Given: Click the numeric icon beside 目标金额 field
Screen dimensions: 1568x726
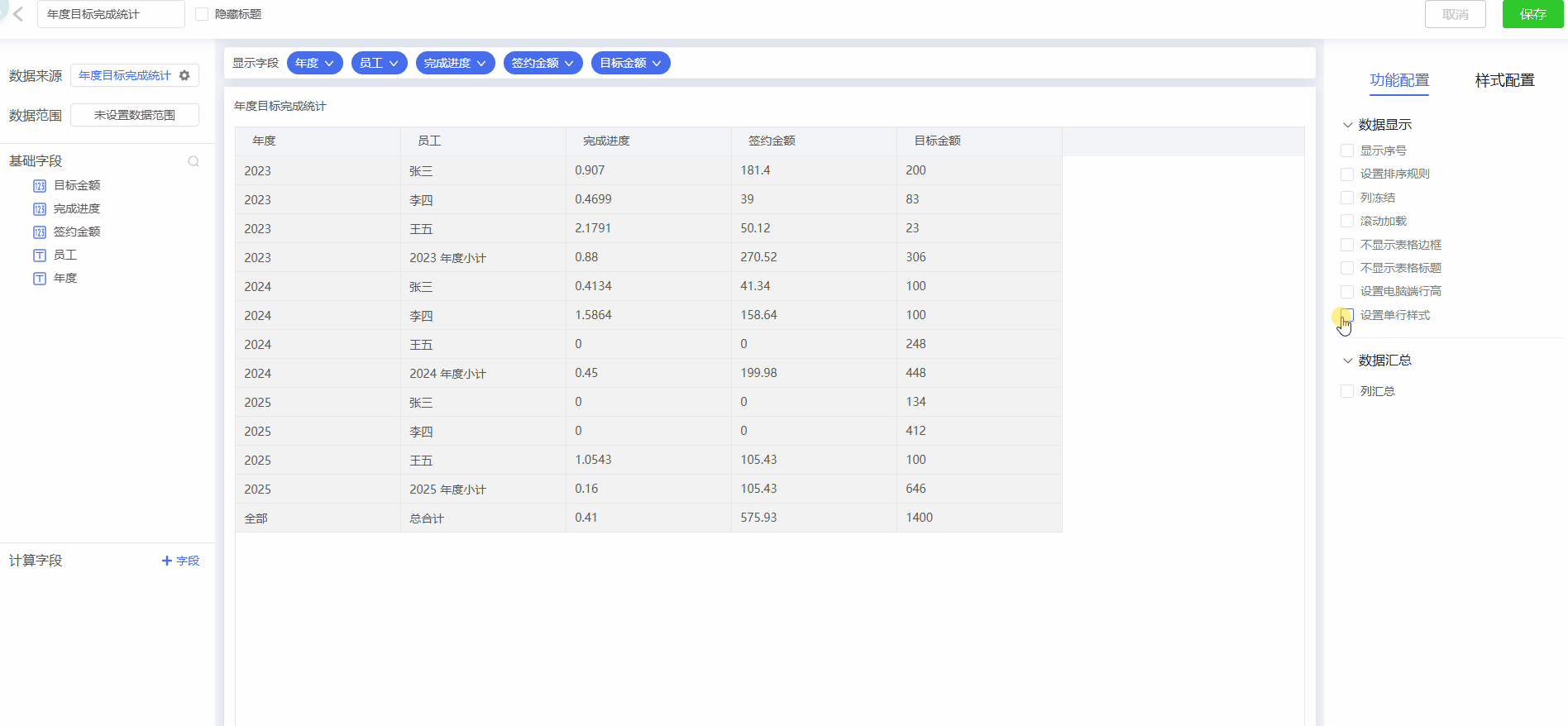Looking at the screenshot, I should click(x=40, y=186).
